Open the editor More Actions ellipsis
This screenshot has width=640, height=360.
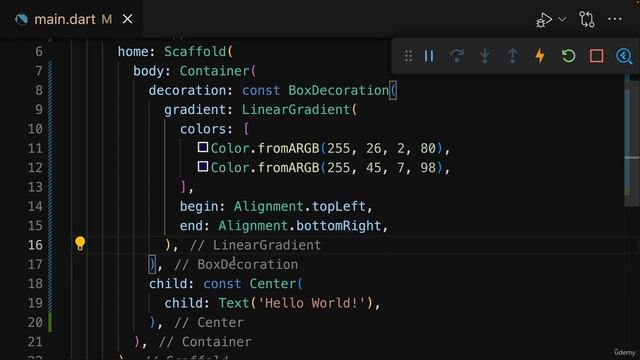pyautogui.click(x=615, y=19)
